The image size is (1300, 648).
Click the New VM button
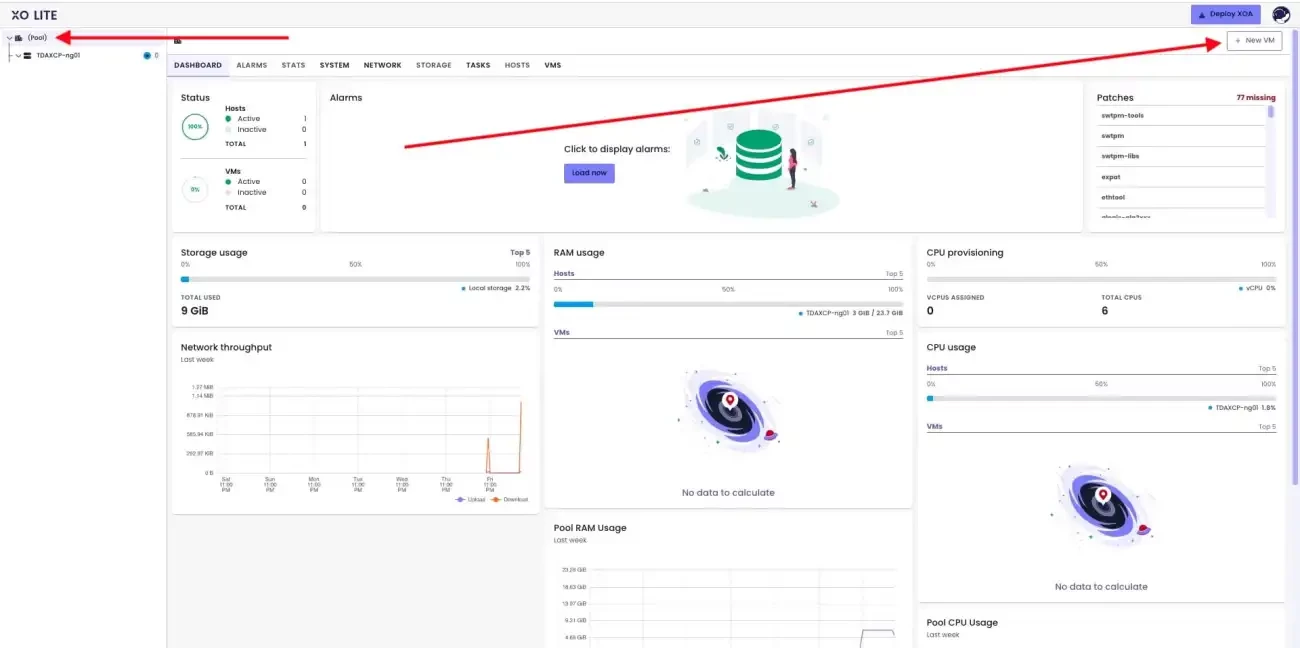(1254, 40)
